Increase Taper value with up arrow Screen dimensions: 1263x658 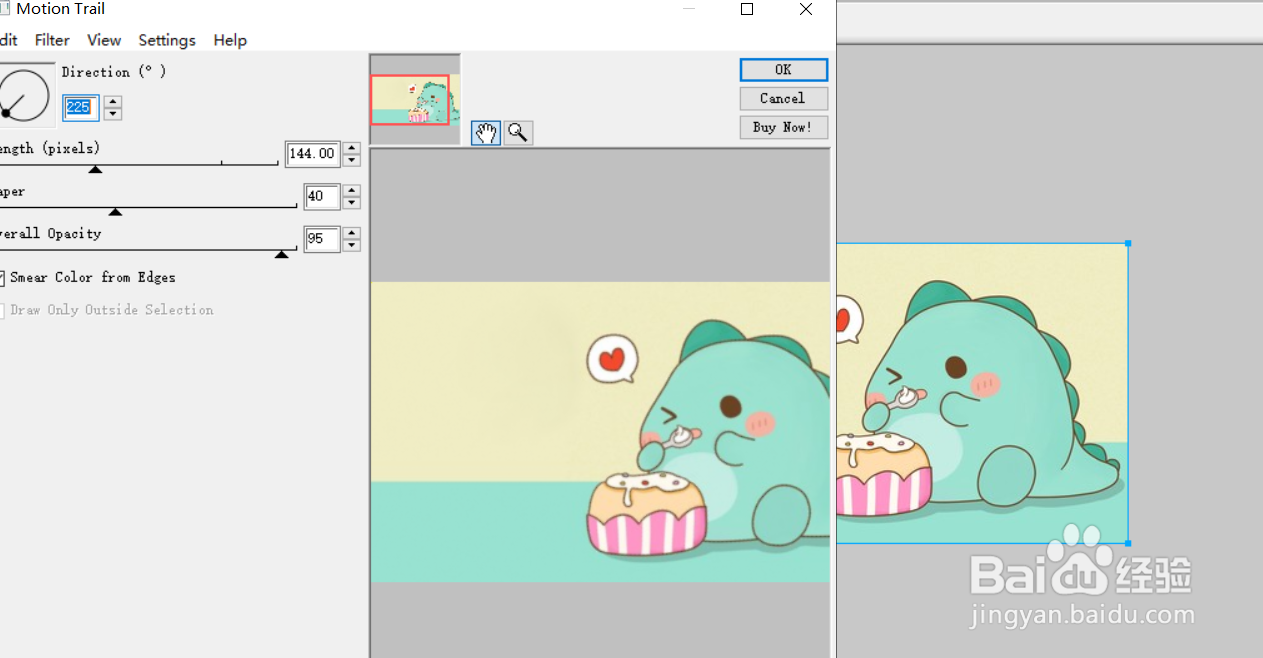[351, 190]
